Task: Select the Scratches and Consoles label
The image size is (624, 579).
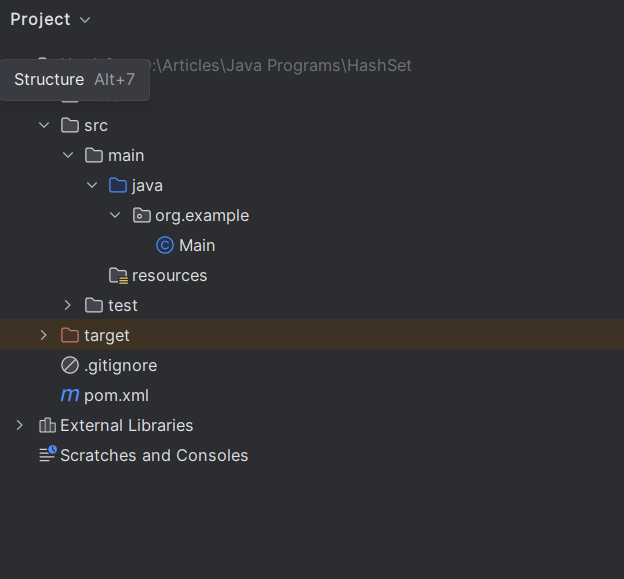Action: pos(154,455)
